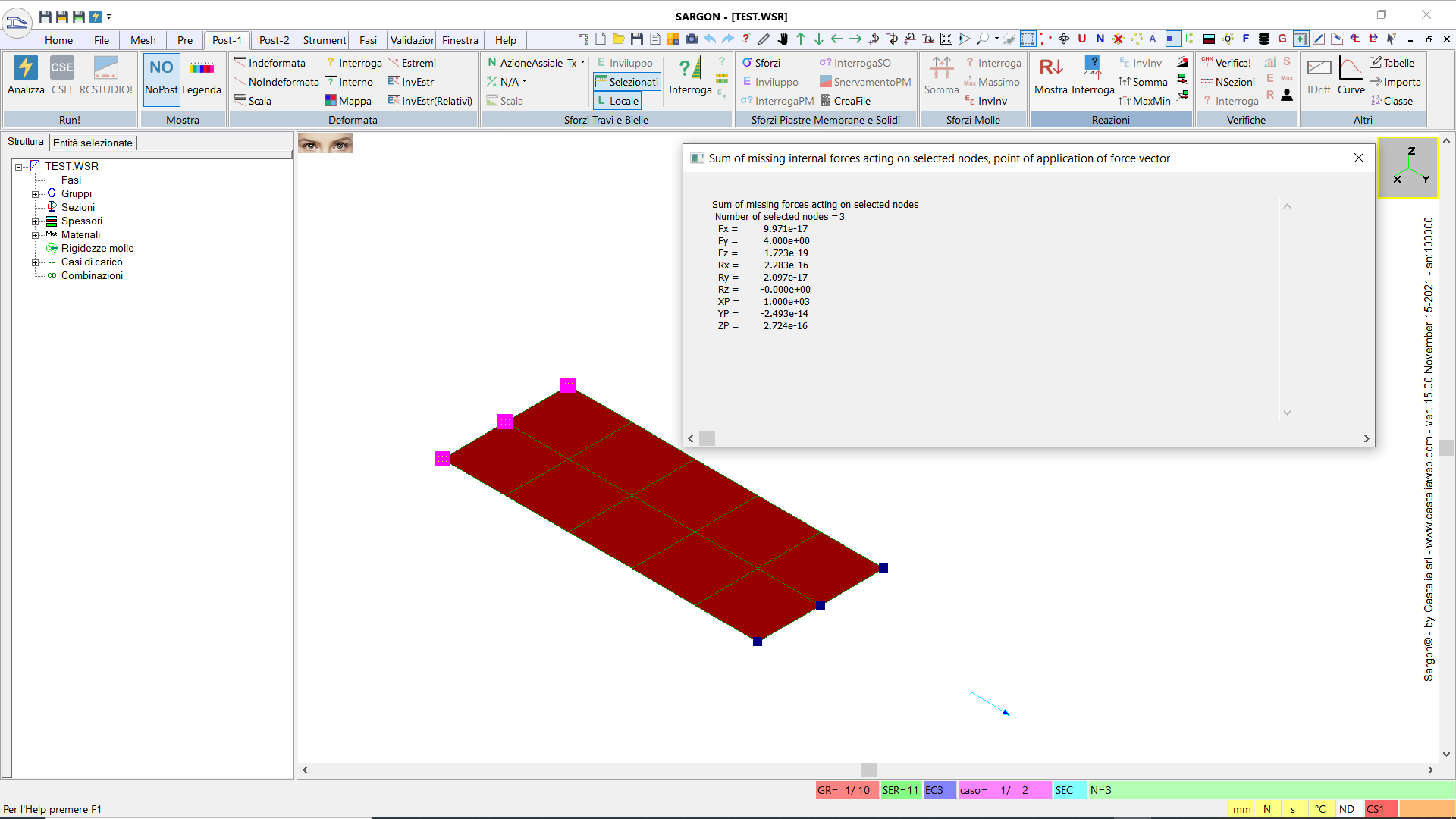Click the green left arrow view icon
The width and height of the screenshot is (1456, 819).
tap(837, 39)
